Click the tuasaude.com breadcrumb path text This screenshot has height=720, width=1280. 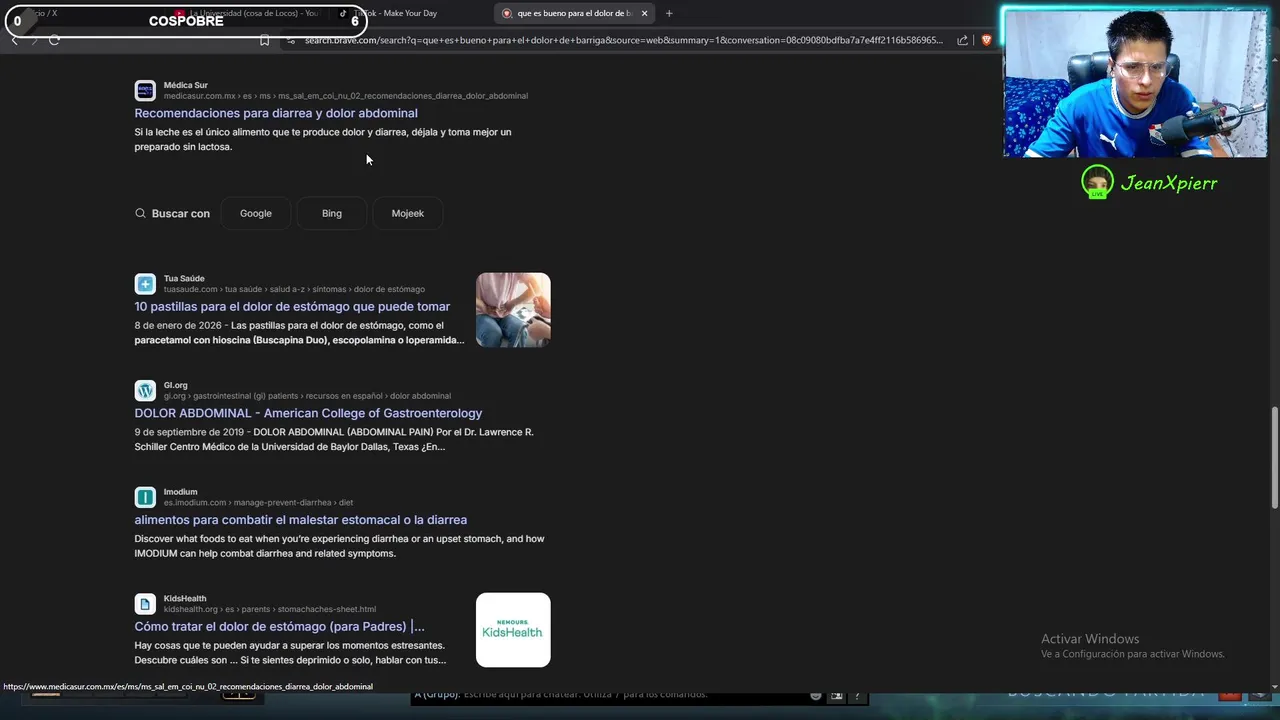tap(294, 289)
